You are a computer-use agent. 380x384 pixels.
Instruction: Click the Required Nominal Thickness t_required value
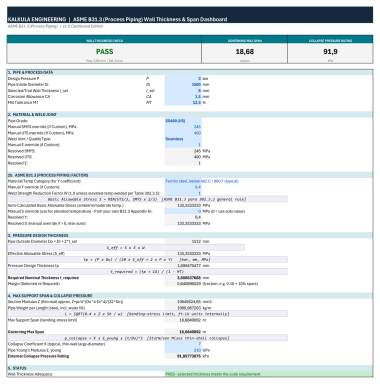[183, 278]
